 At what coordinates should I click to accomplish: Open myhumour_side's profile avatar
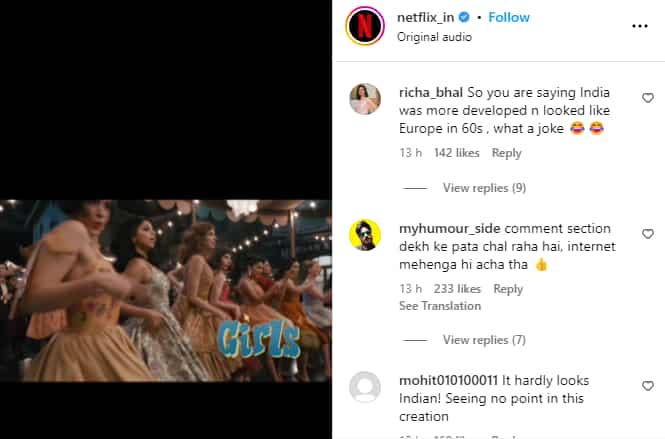(365, 235)
